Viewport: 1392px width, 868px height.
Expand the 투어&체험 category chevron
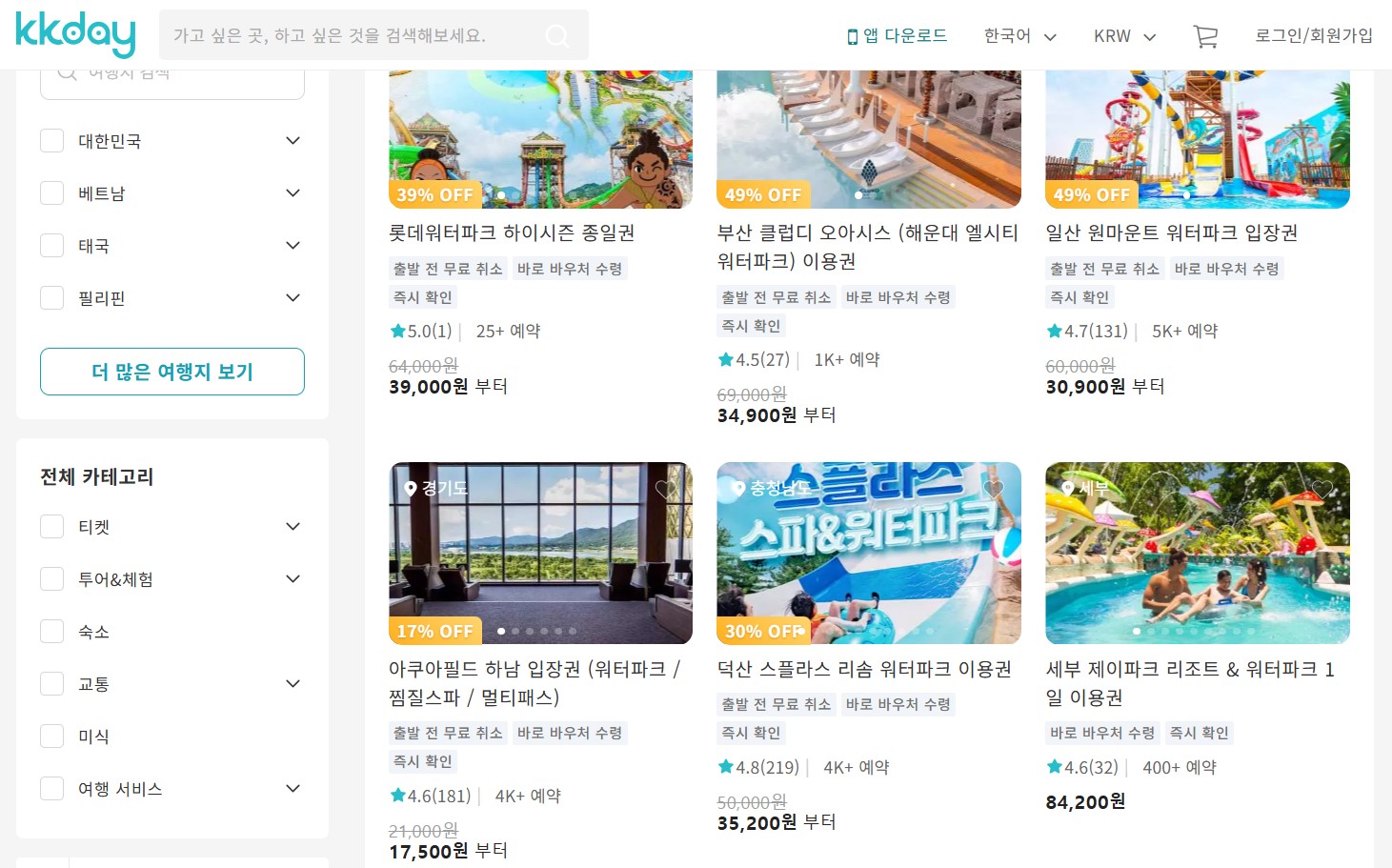tap(293, 579)
